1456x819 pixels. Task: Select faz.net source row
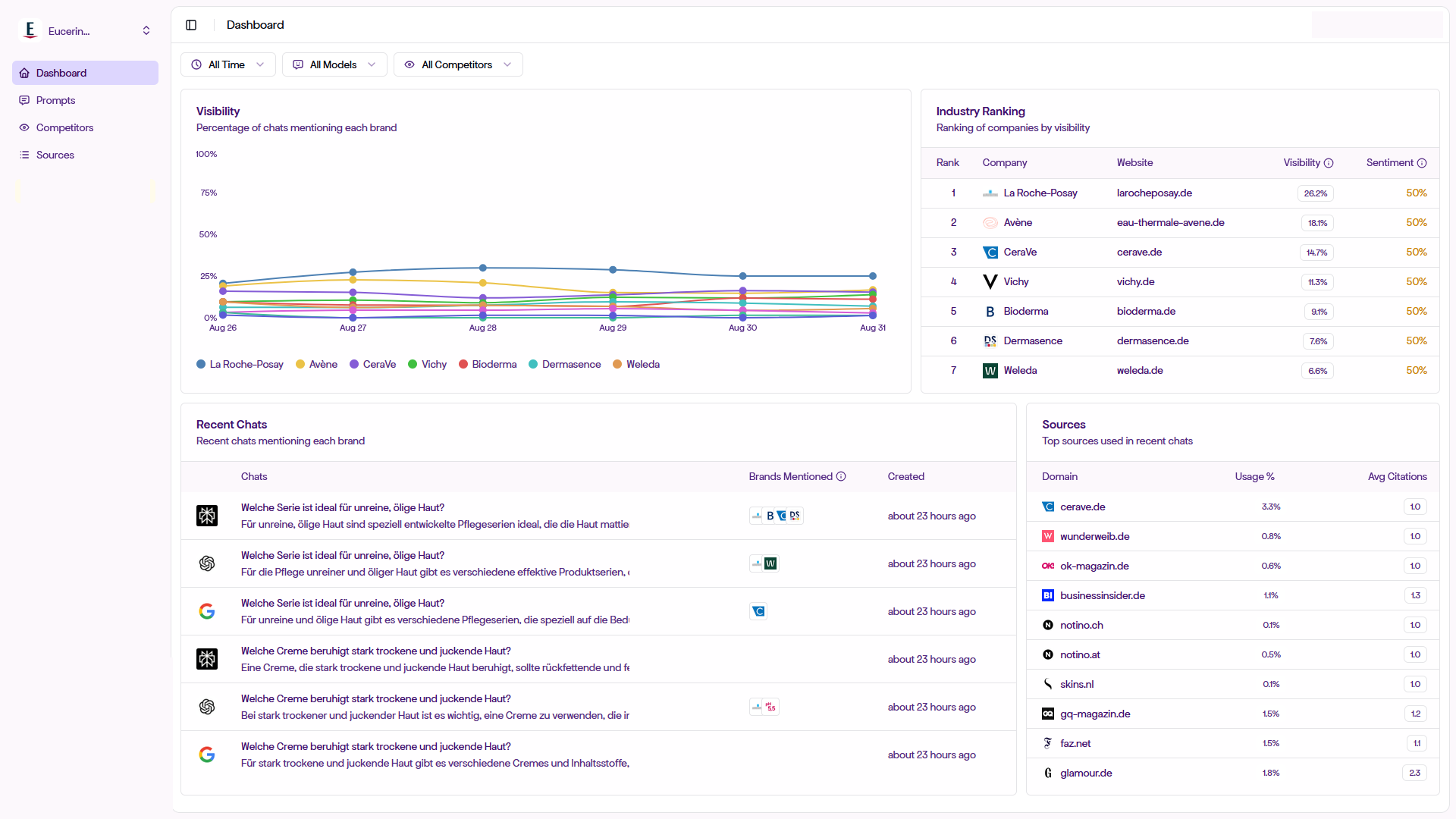1233,743
